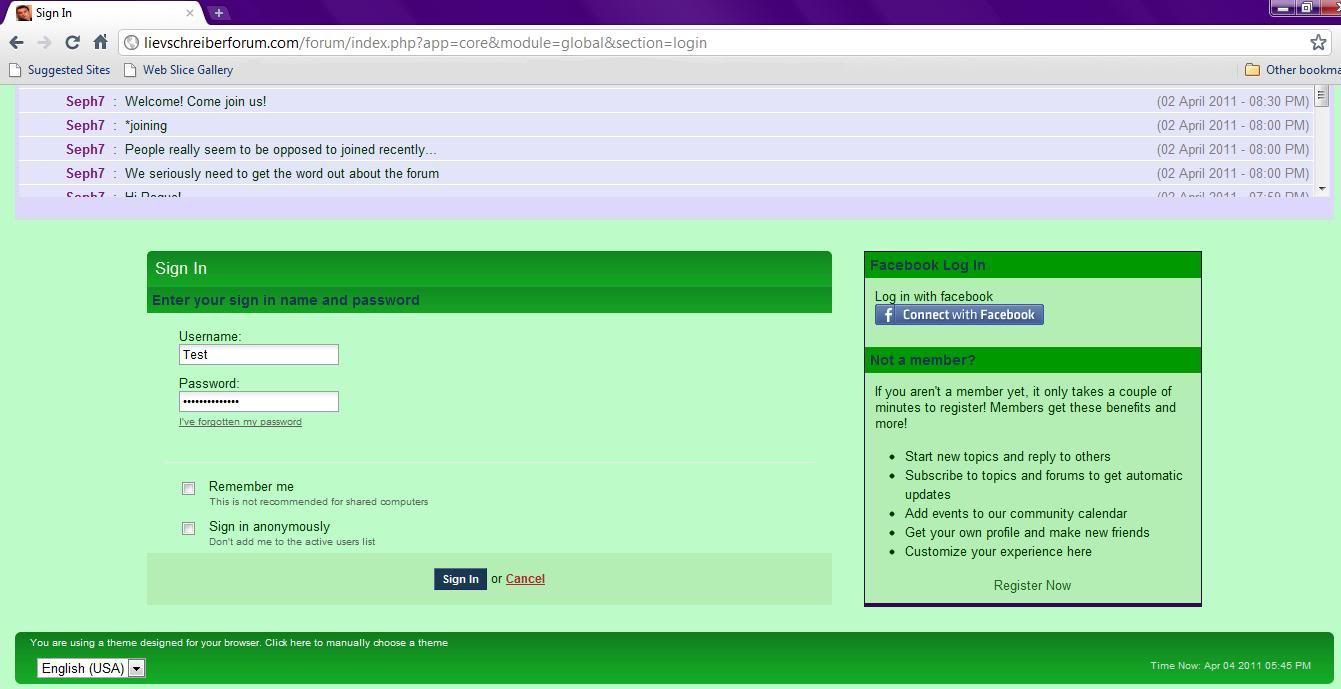Open the I've forgotten my password link
This screenshot has width=1341, height=689.
(x=240, y=422)
